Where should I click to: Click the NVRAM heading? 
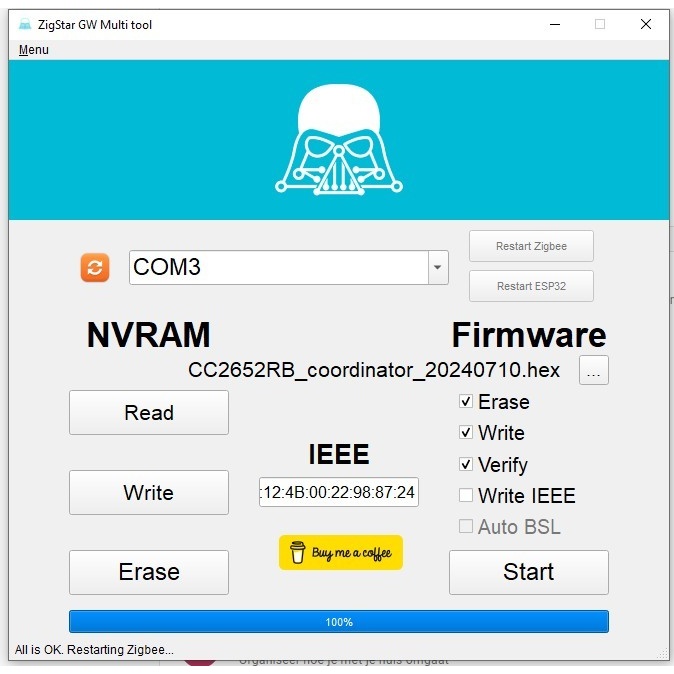(149, 335)
